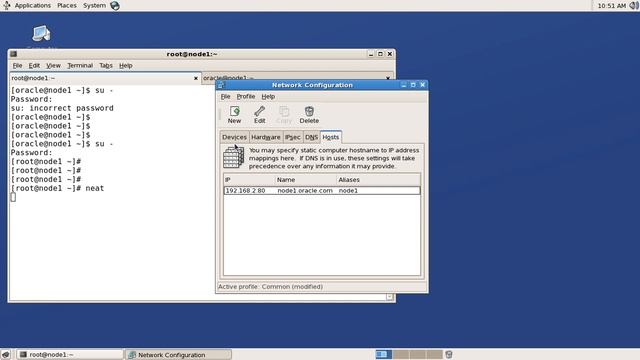This screenshot has height=360, width=640.
Task: Click root@node1 taskbar button
Action: click(x=69, y=355)
